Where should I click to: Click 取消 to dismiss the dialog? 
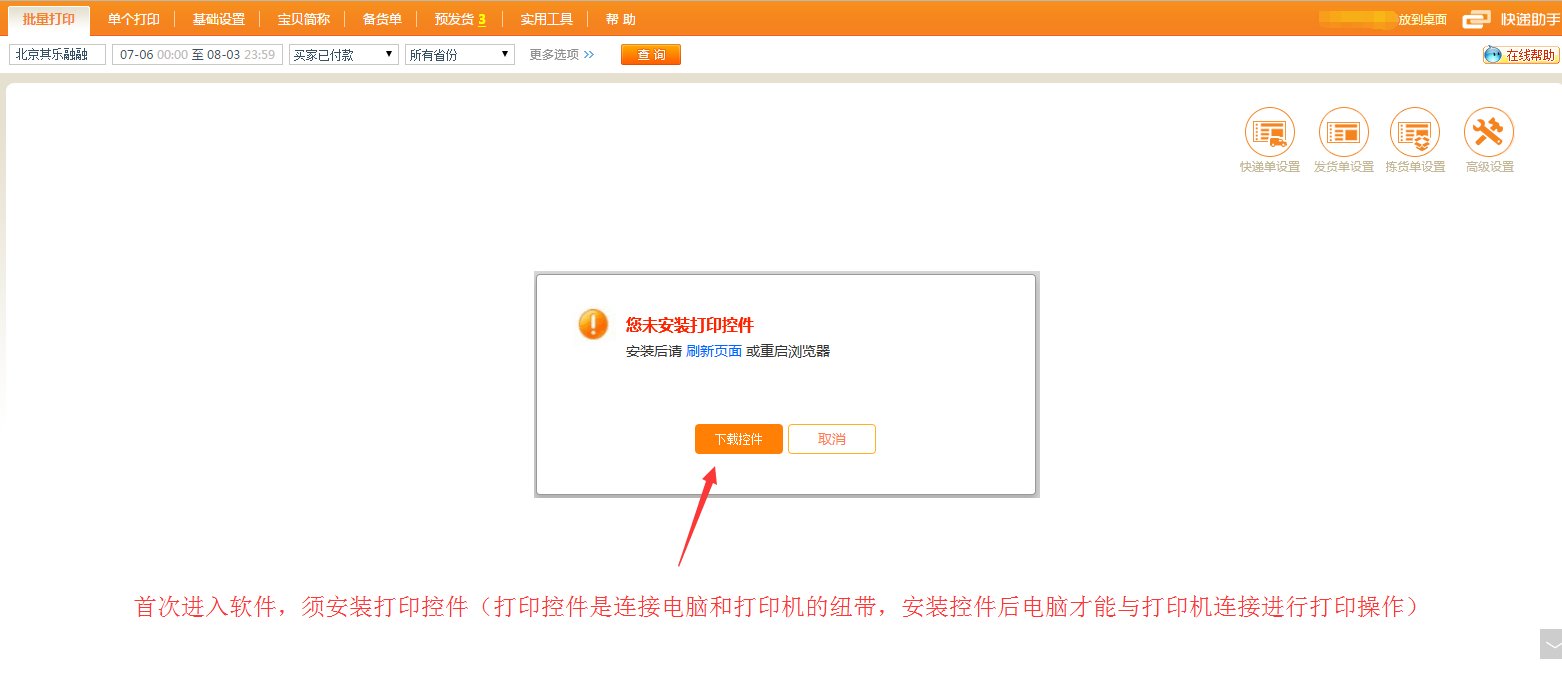(831, 439)
